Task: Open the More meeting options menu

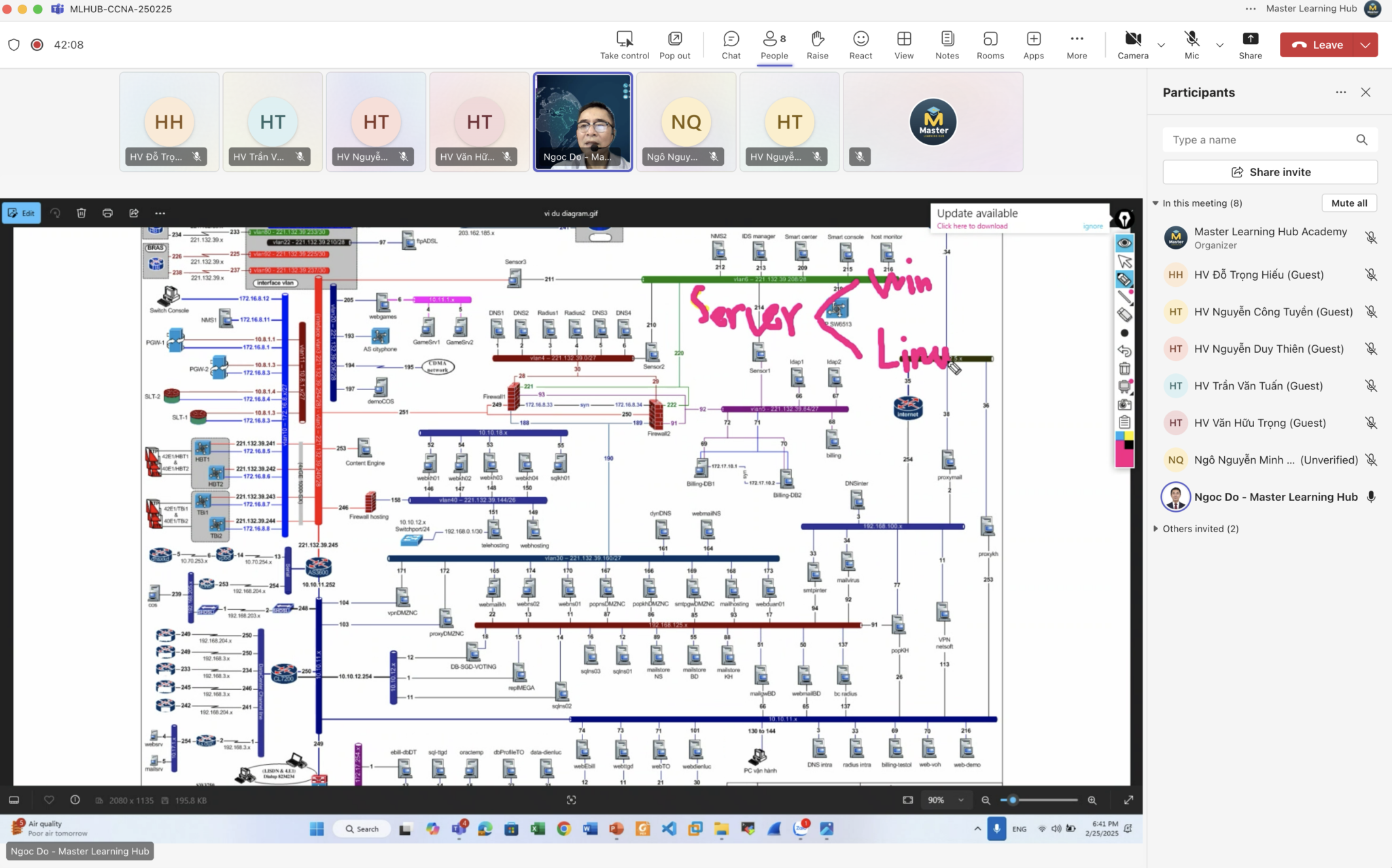Action: tap(1075, 44)
